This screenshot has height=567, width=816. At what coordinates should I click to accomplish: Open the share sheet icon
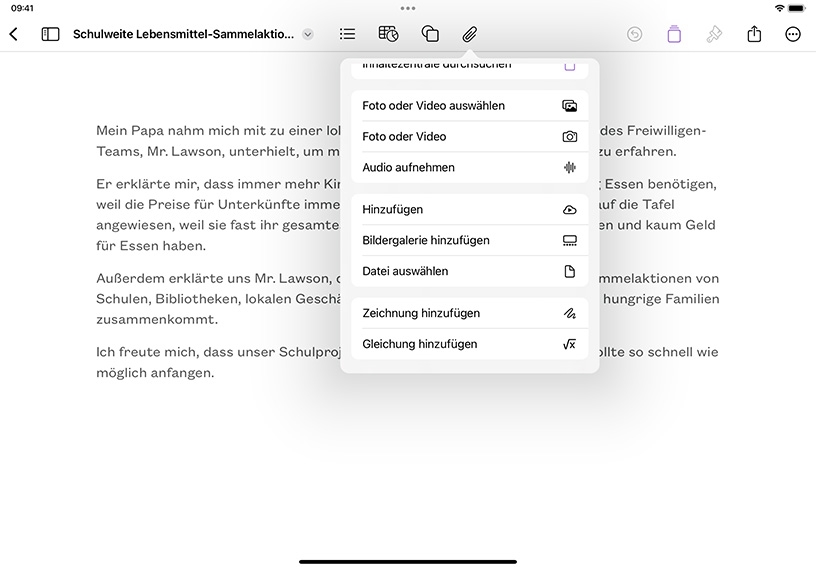click(x=754, y=34)
